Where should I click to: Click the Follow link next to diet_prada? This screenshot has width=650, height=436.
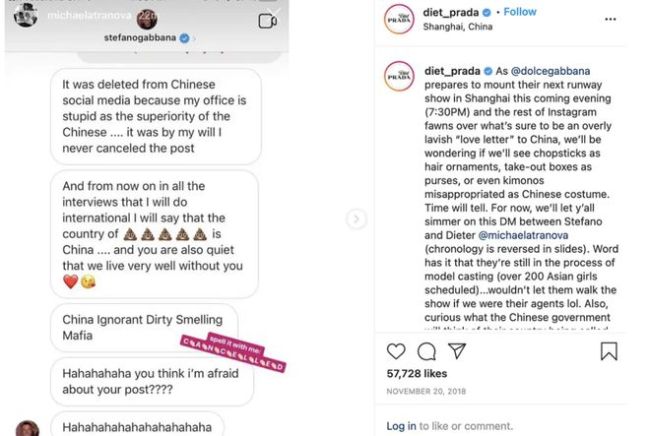(520, 12)
